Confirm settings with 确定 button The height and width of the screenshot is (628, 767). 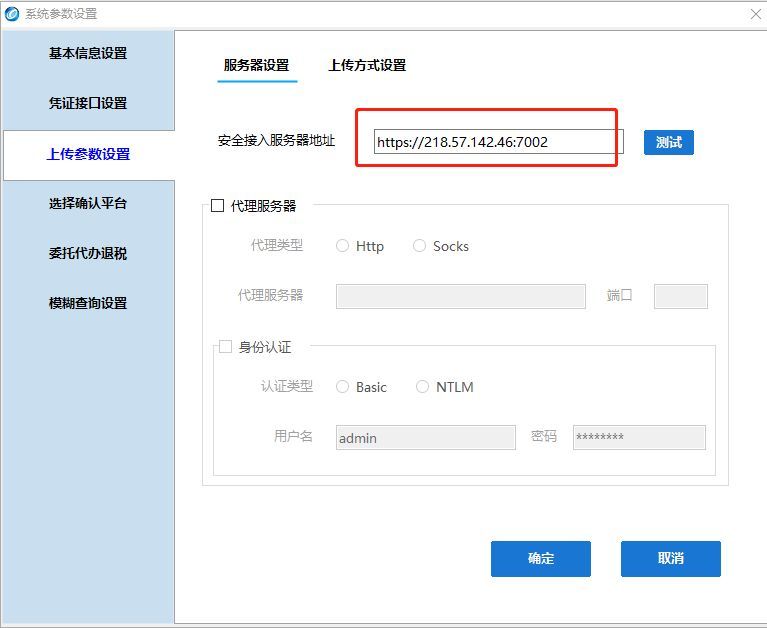pyautogui.click(x=541, y=559)
